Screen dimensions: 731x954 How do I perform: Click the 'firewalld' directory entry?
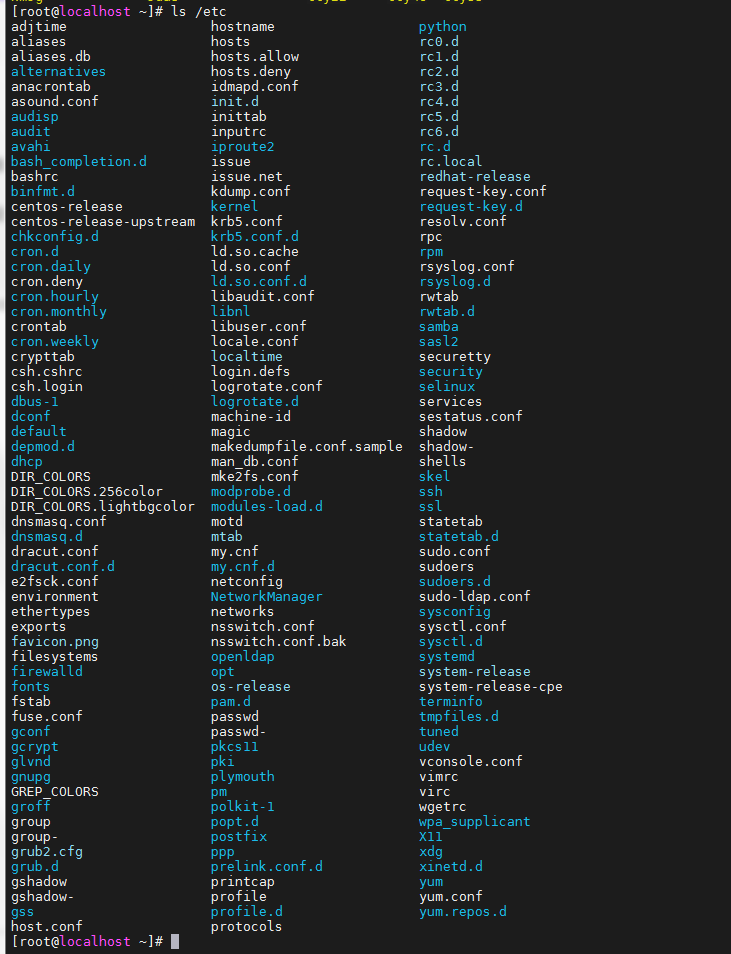click(46, 672)
